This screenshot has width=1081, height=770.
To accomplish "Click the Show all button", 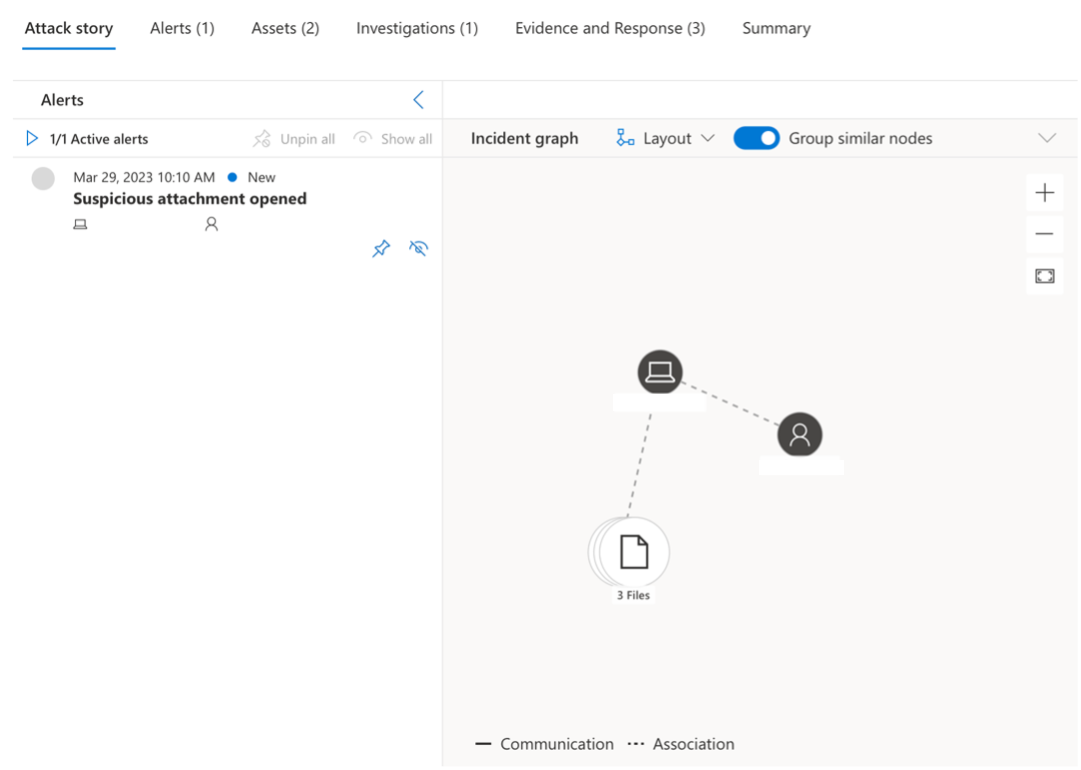I will (392, 139).
